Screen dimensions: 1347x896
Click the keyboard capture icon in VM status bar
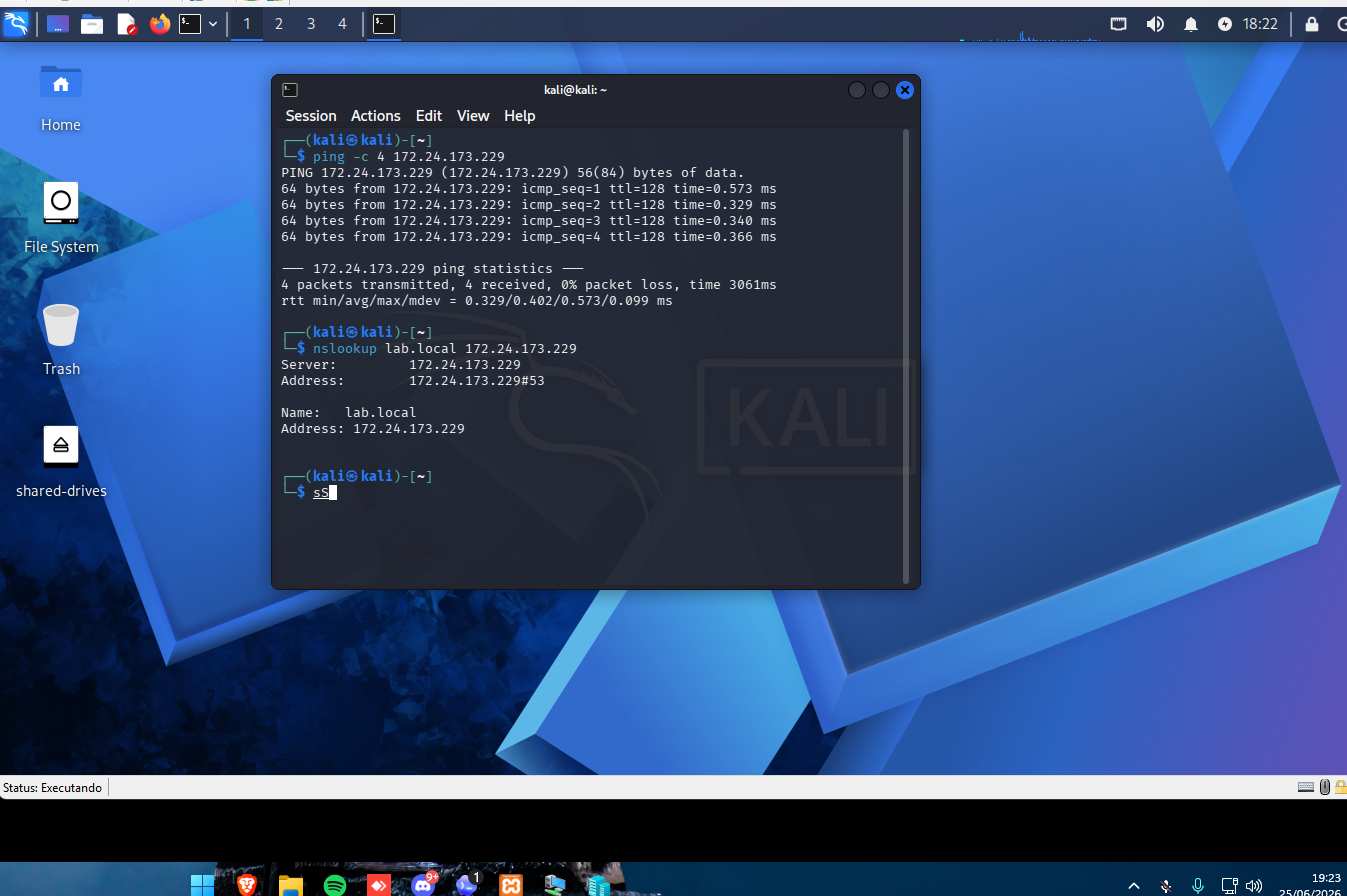(1306, 787)
